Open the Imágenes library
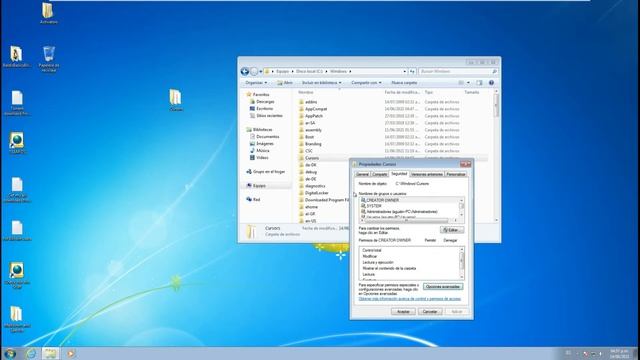The image size is (640, 360). point(264,144)
